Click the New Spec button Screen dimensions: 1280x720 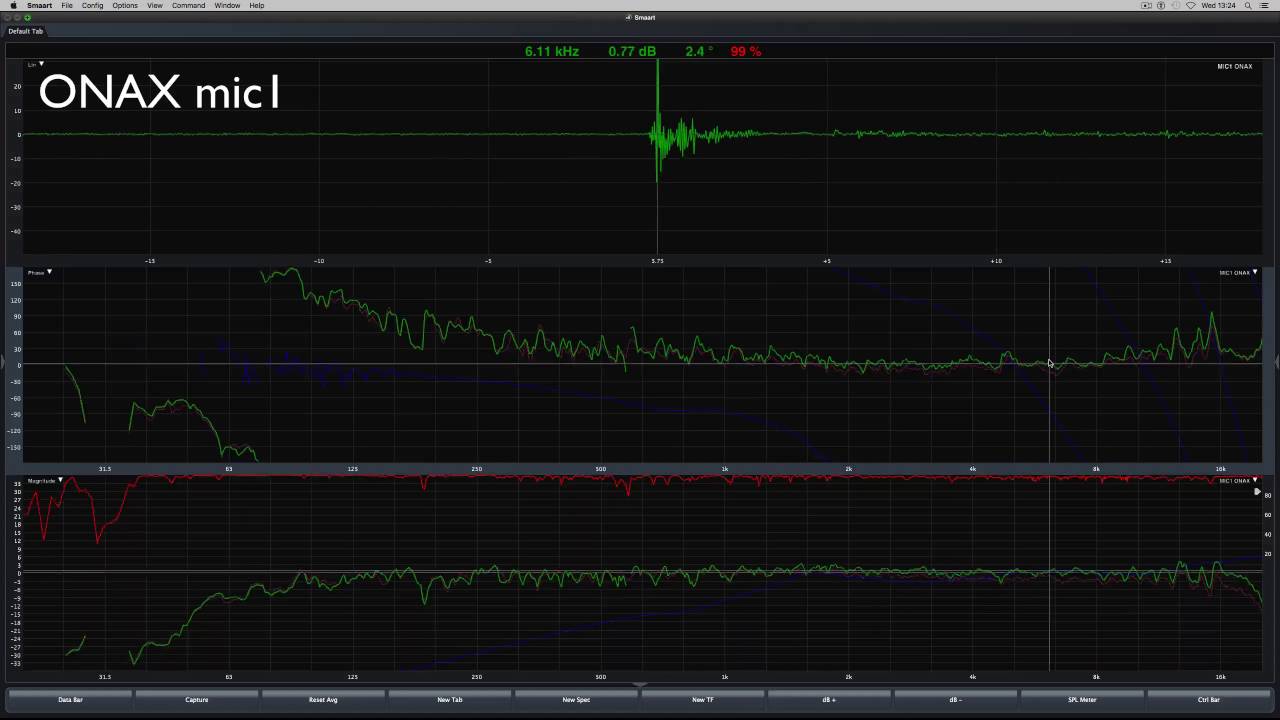[576, 700]
